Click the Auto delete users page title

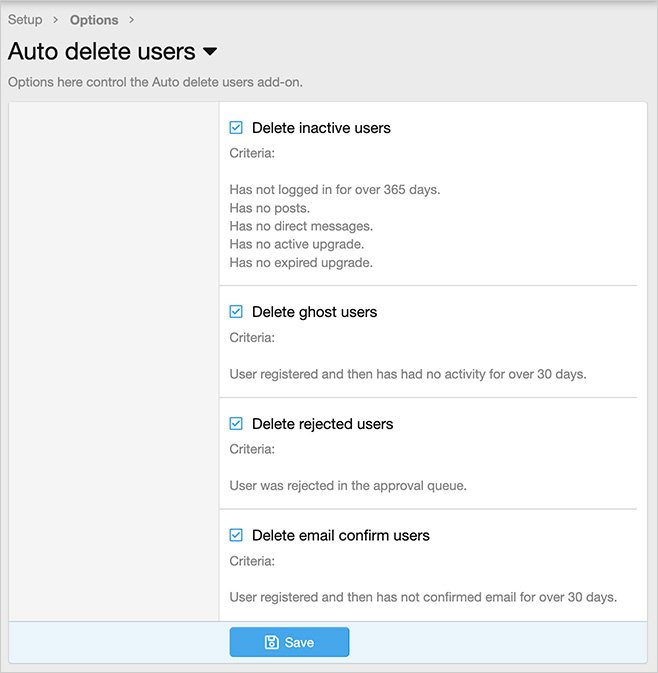(101, 52)
